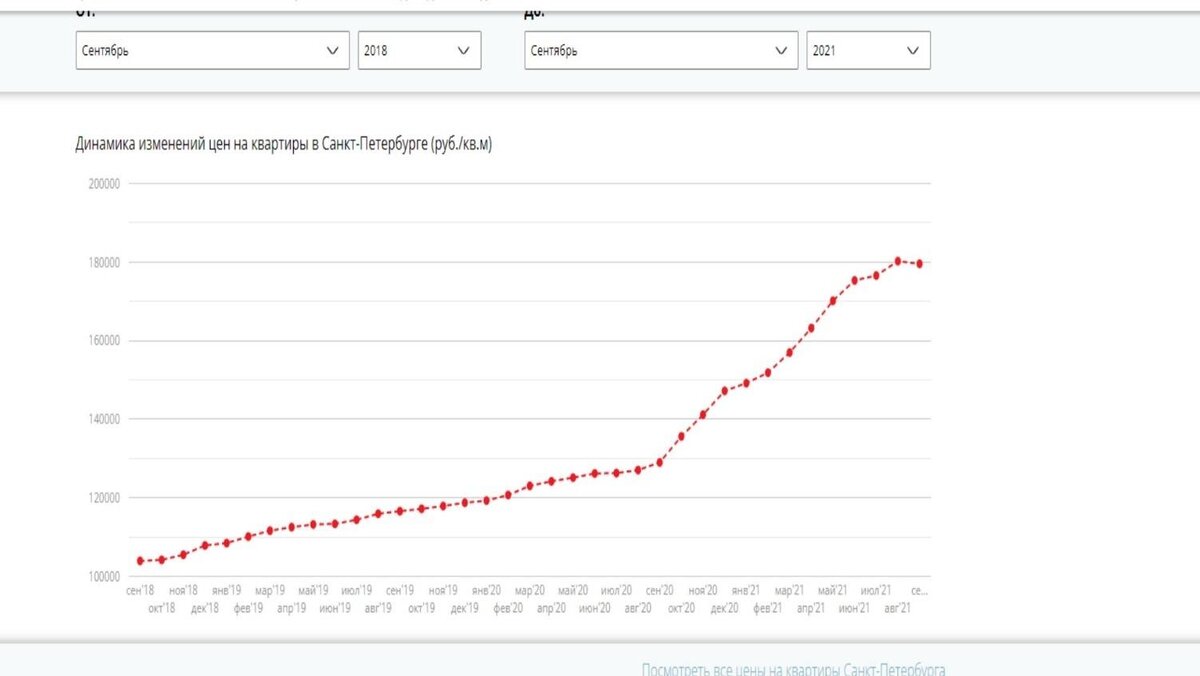Open the end year dropdown showing 2021
Image resolution: width=1200 pixels, height=676 pixels.
click(x=868, y=51)
